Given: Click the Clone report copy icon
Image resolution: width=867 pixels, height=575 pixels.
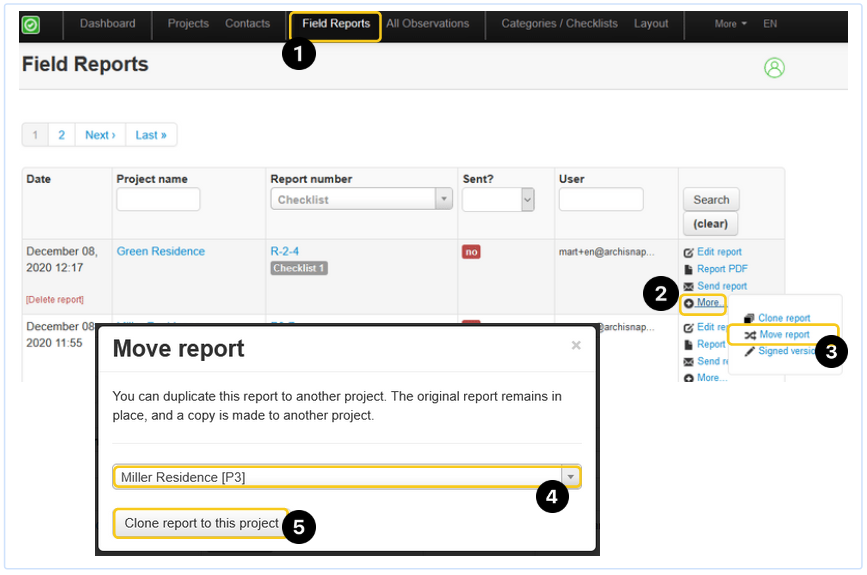Looking at the screenshot, I should click(x=749, y=319).
